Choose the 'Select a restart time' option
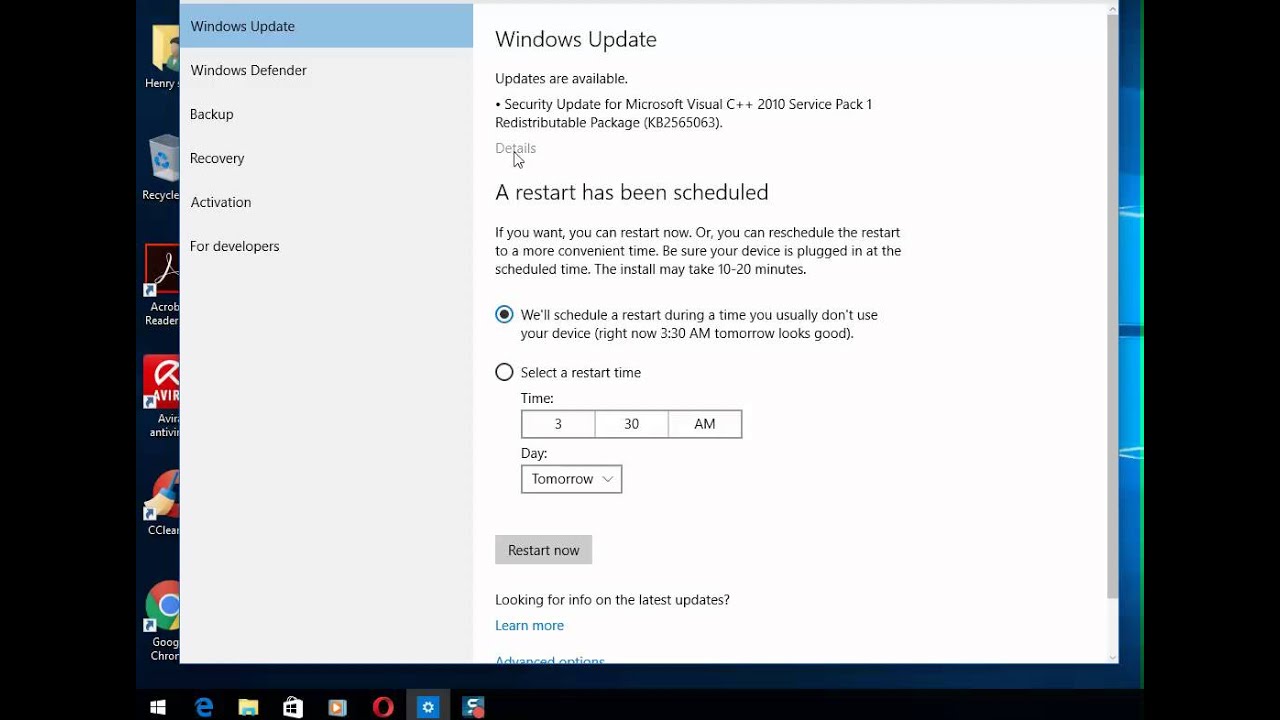 tap(504, 372)
